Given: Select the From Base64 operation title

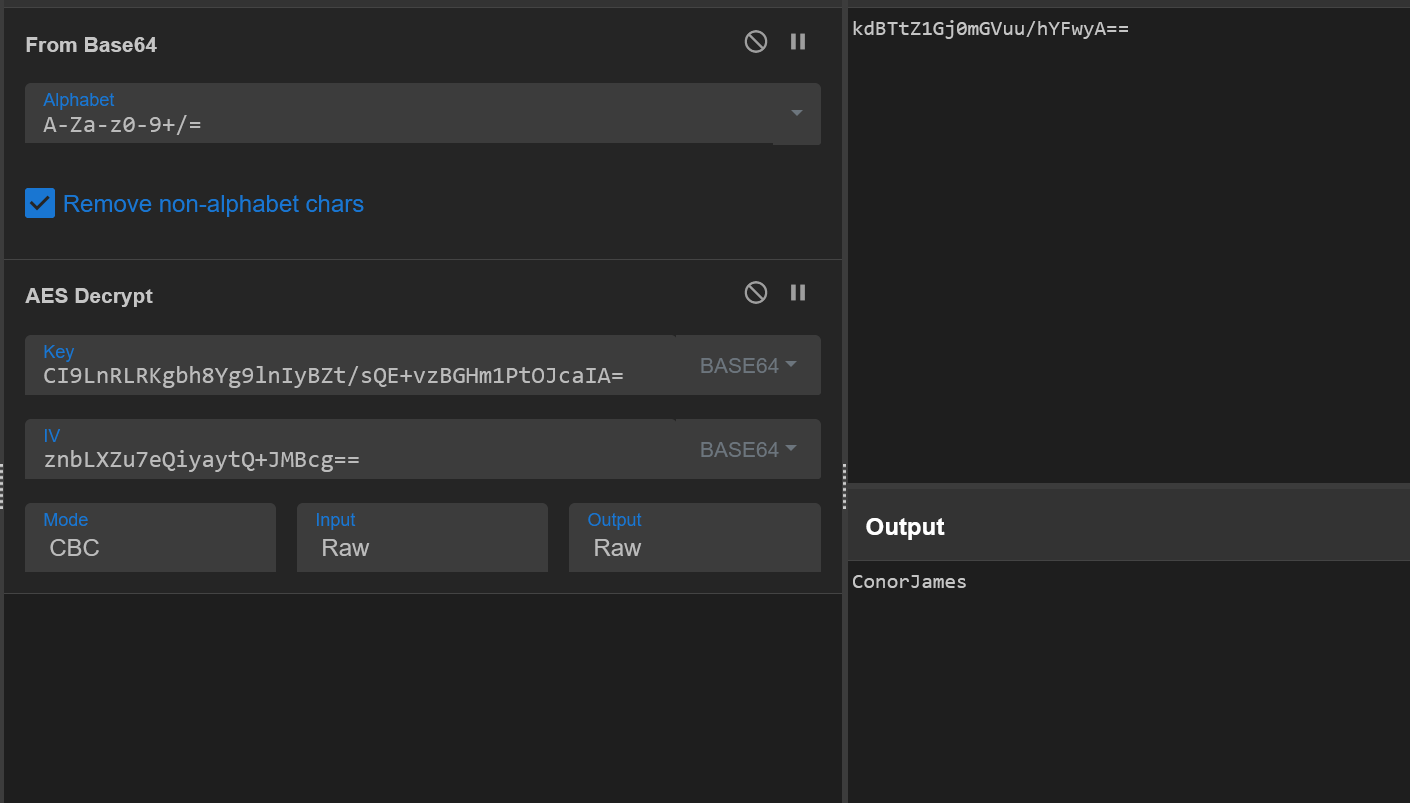Looking at the screenshot, I should point(91,45).
